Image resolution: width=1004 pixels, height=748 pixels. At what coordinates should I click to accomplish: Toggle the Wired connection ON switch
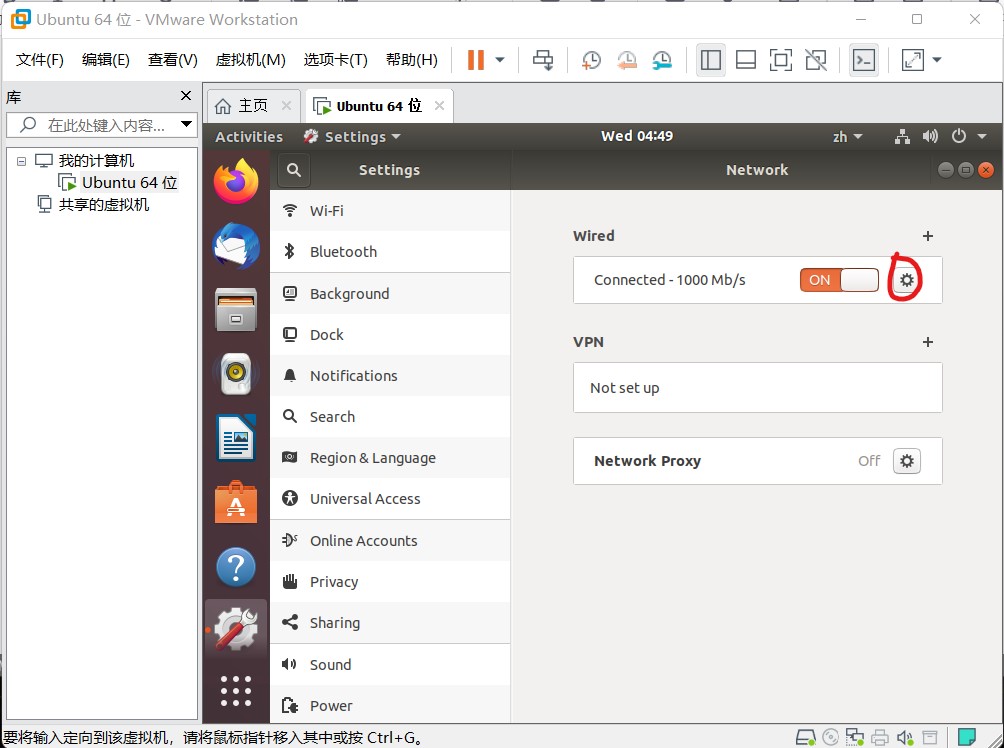coord(839,280)
